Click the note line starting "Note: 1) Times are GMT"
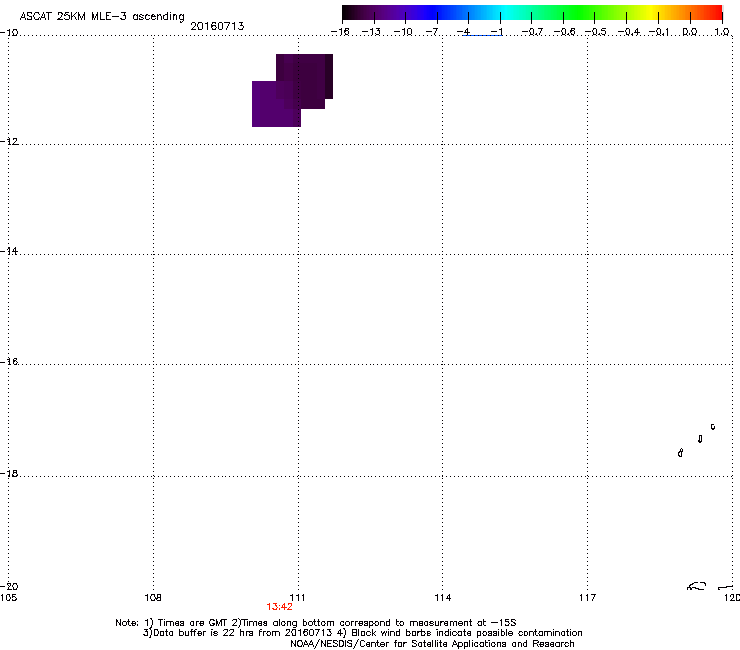This screenshot has height=650, width=740. pyautogui.click(x=316, y=623)
